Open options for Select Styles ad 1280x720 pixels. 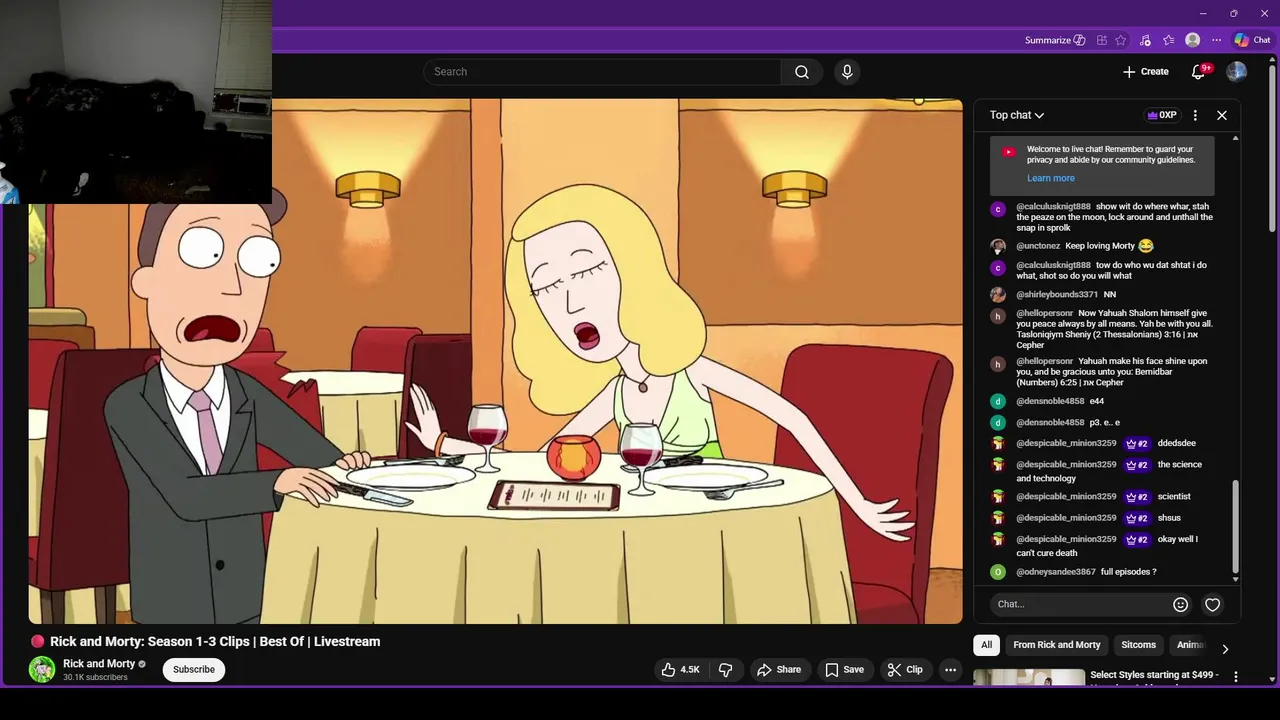tap(1236, 677)
